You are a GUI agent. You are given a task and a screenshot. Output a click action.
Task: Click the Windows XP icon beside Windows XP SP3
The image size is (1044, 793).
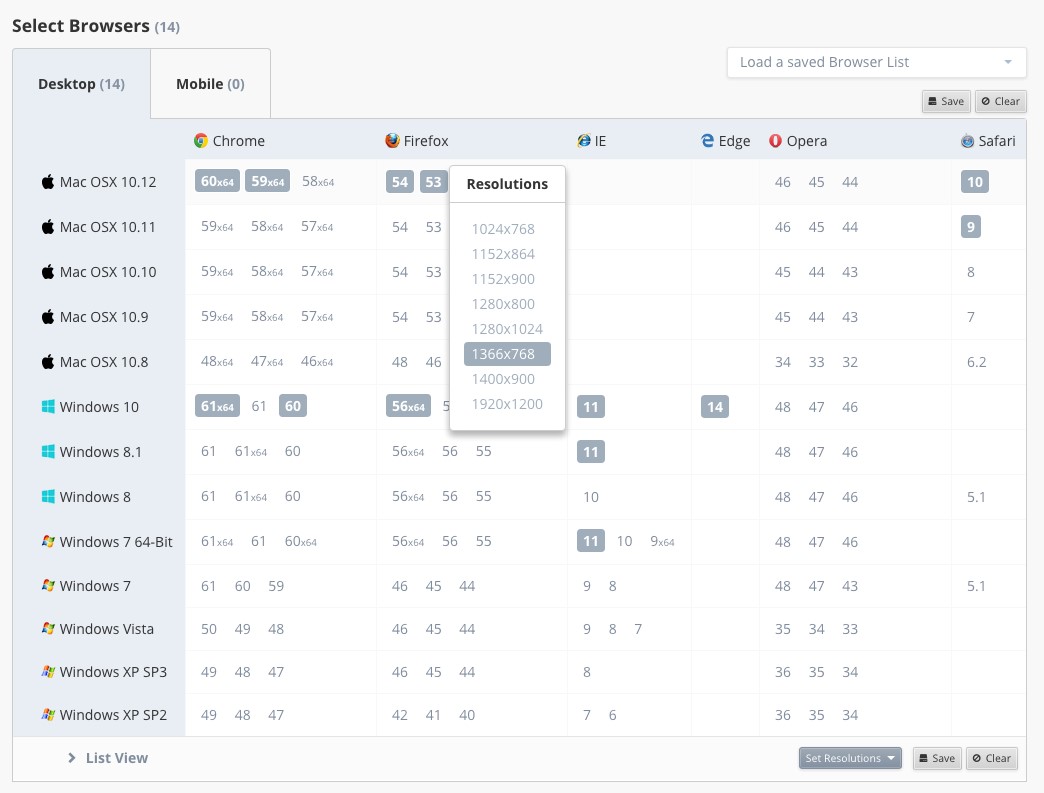47,672
